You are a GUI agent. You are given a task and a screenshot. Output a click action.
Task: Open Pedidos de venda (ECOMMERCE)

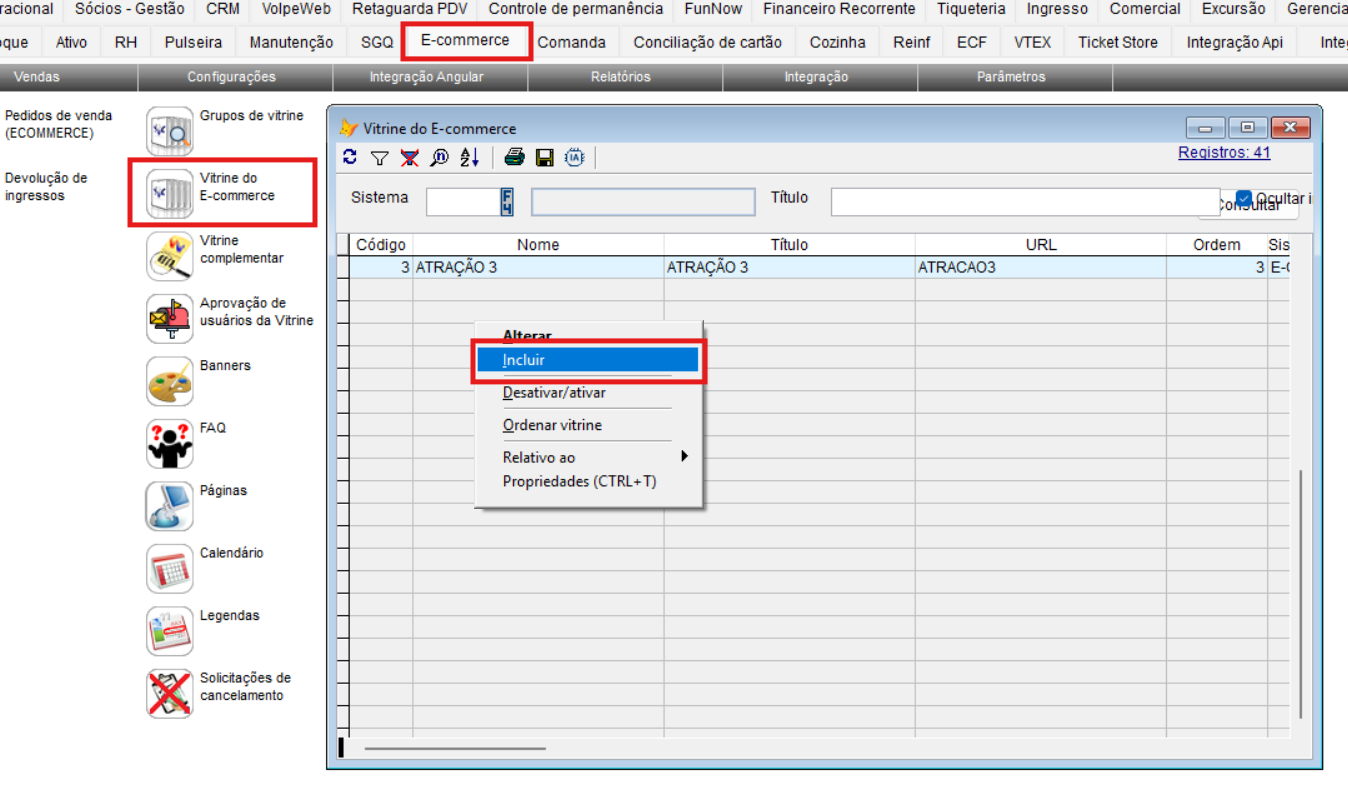click(58, 124)
